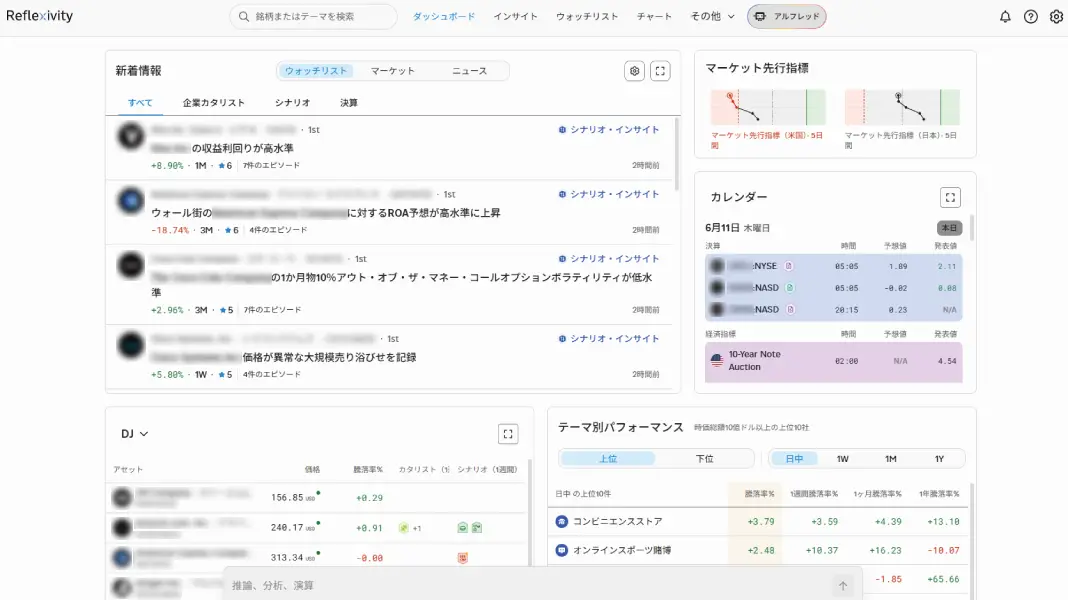1068x600 pixels.
Task: Click the news feed vertical scrollbar
Action: click(x=676, y=155)
